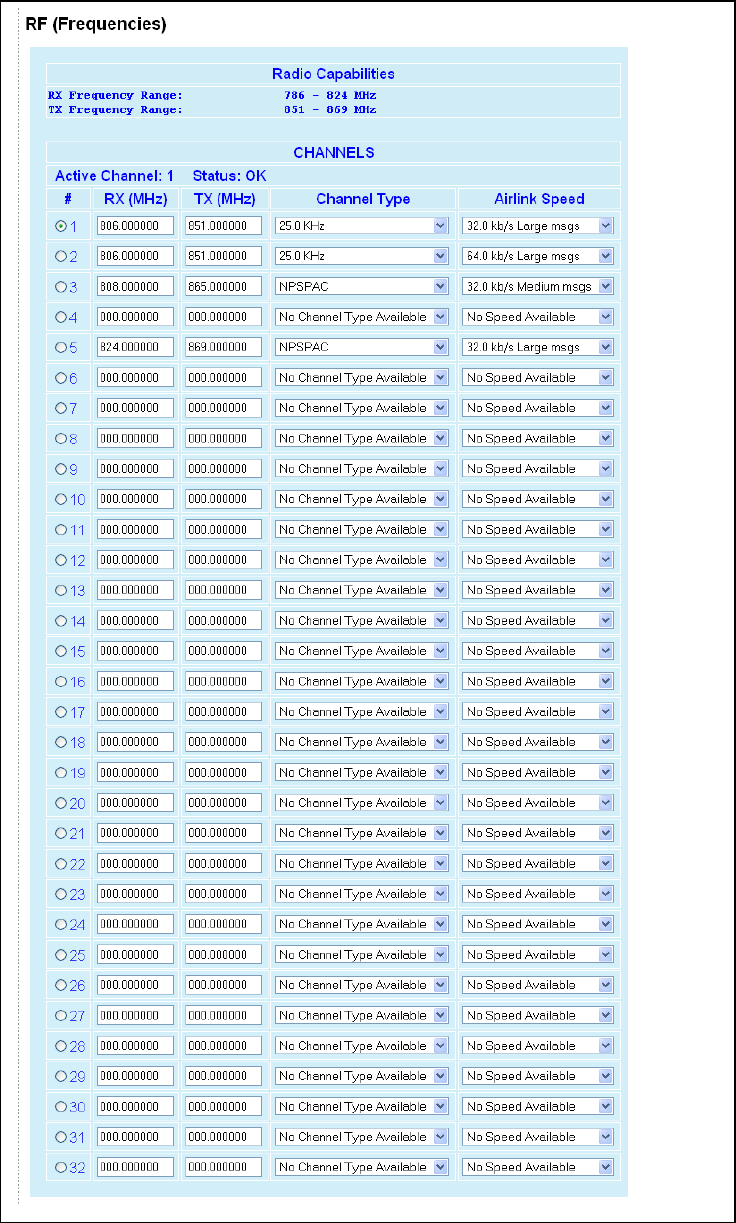Image resolution: width=736 pixels, height=1223 pixels.
Task: Click RX Frequency Range label
Action: coord(115,95)
